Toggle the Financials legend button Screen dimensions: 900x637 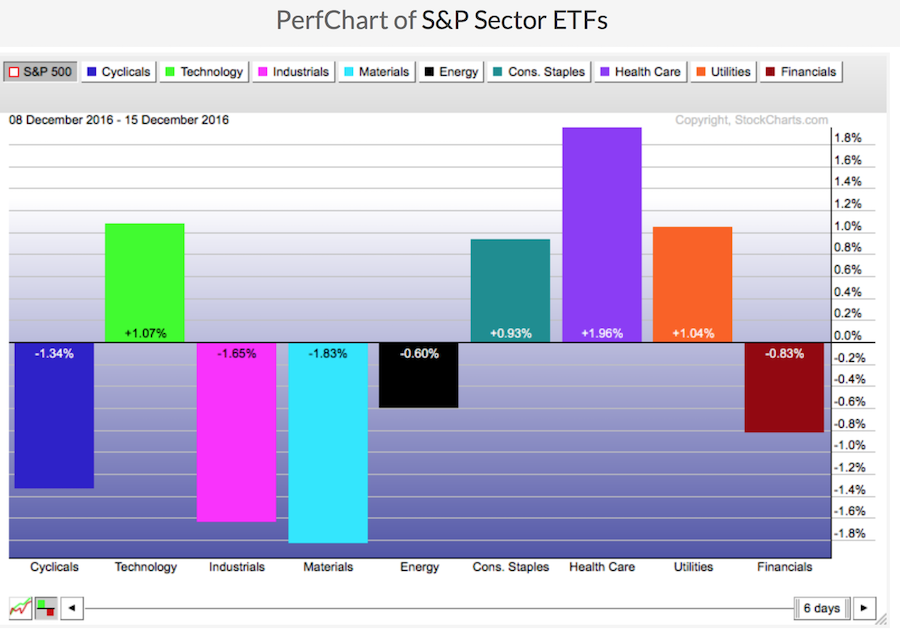point(801,72)
